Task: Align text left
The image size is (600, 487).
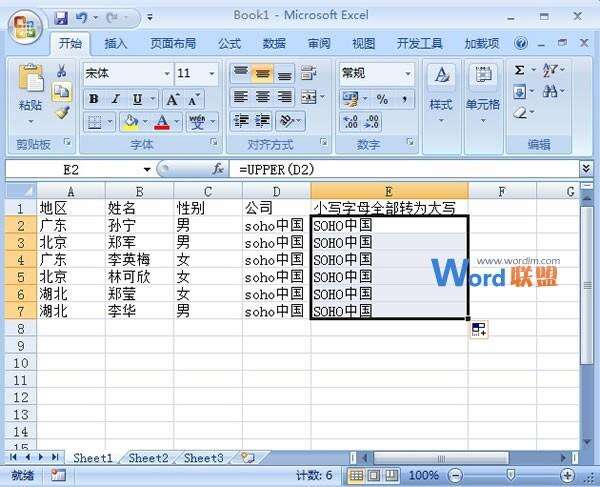Action: 241,97
